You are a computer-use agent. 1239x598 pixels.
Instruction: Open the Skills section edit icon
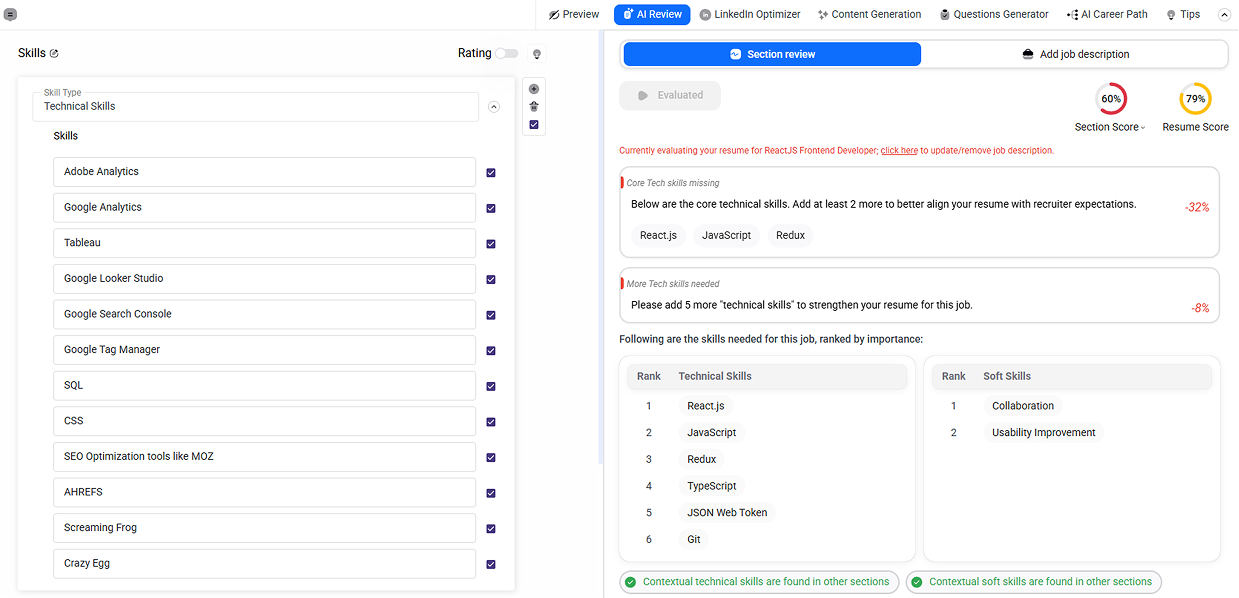tap(54, 53)
